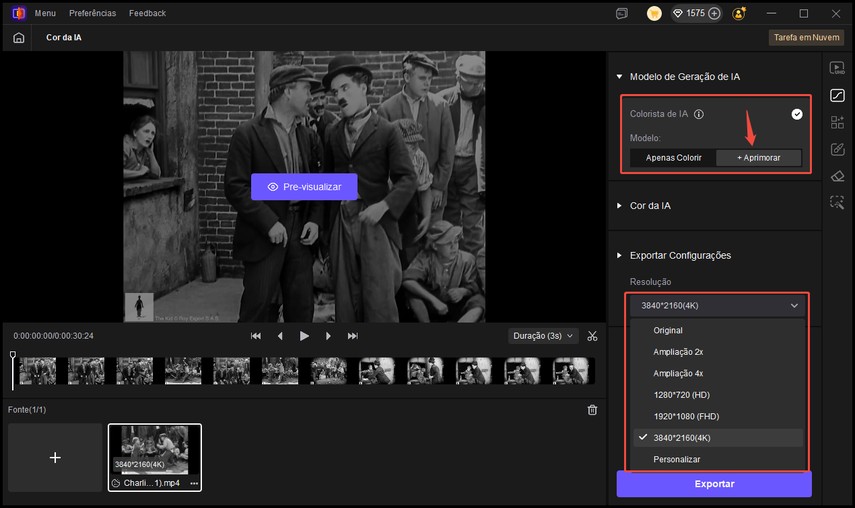Click the Pre-visualizar button
855x508 pixels.
click(304, 187)
